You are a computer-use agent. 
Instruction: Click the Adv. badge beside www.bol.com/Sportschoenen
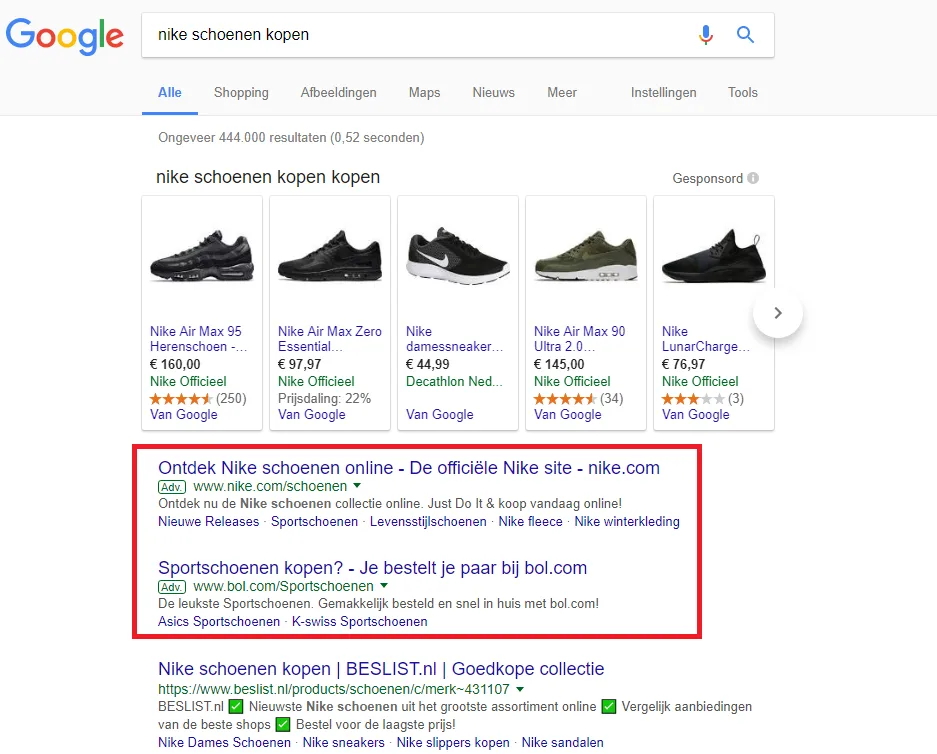172,587
